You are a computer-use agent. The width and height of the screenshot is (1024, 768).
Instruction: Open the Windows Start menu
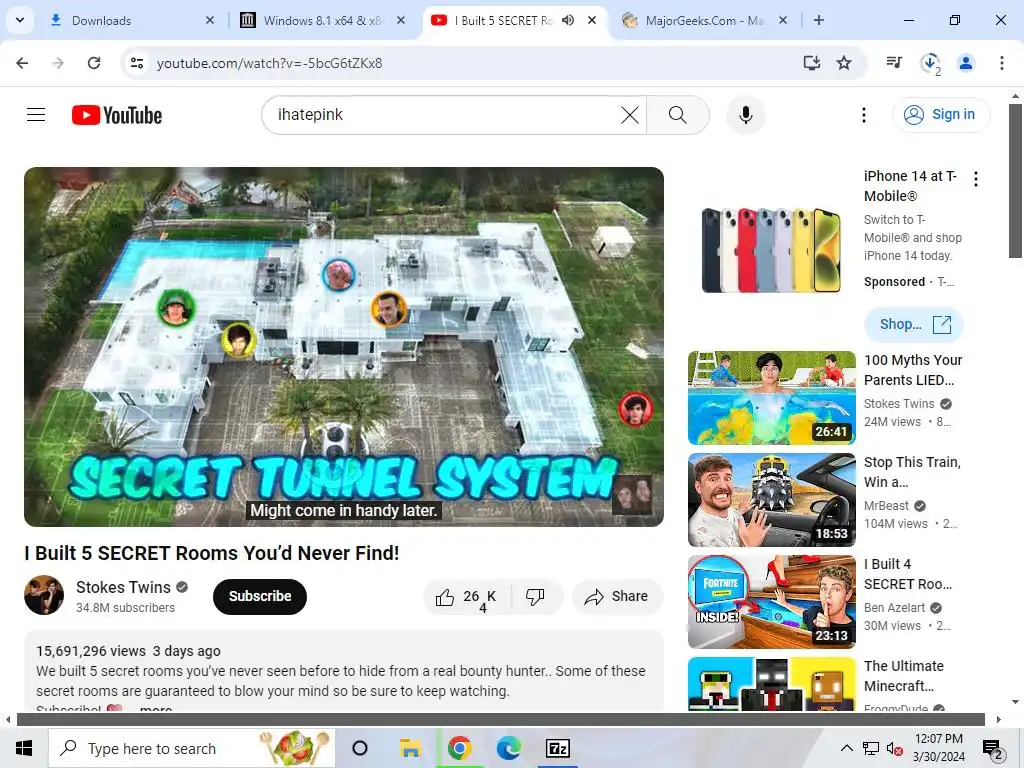click(x=24, y=748)
